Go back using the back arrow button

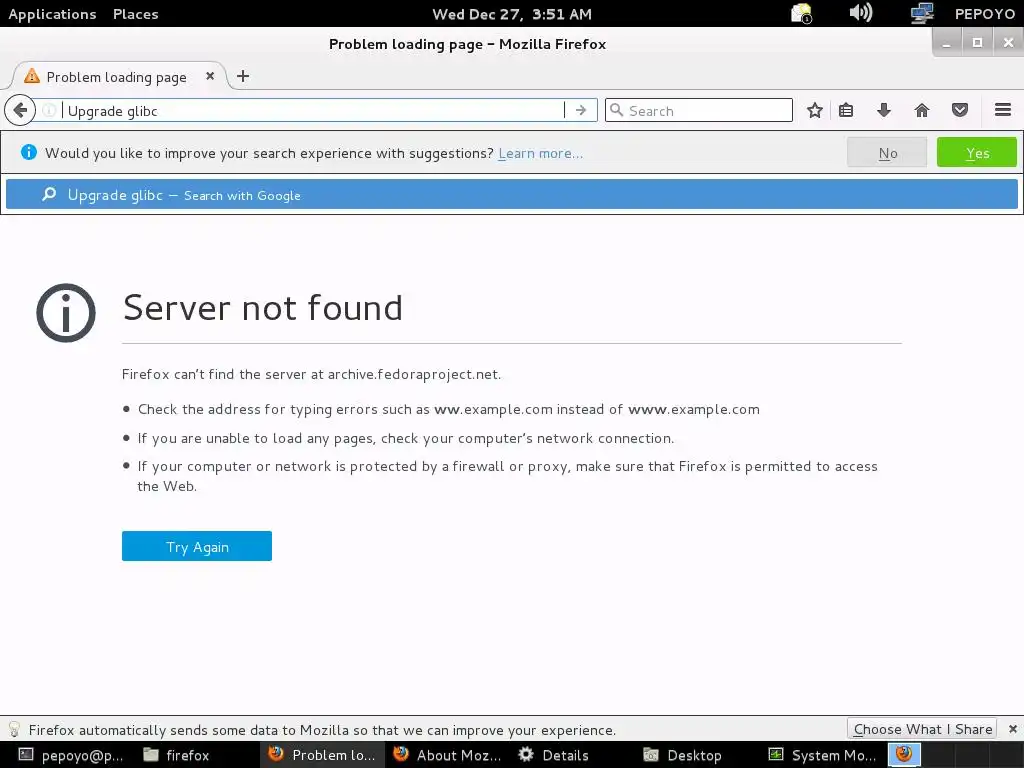(x=20, y=110)
